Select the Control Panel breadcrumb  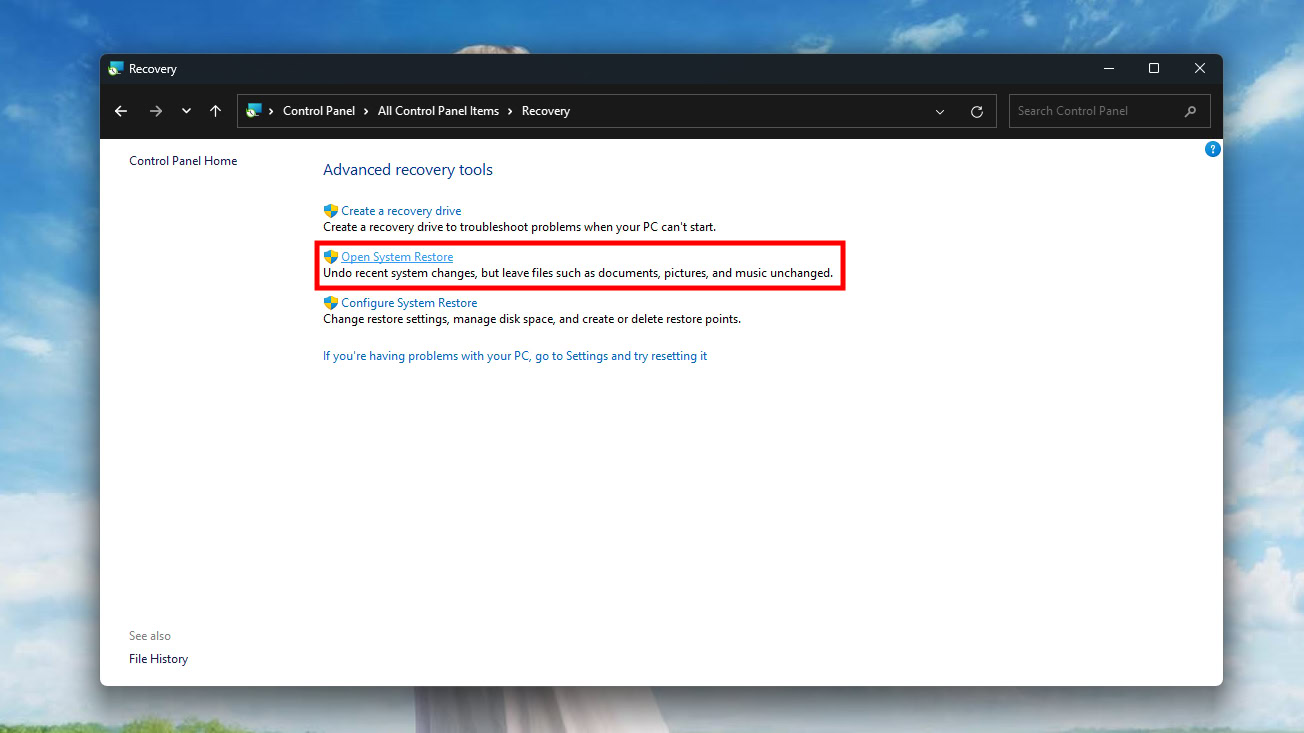pyautogui.click(x=319, y=111)
